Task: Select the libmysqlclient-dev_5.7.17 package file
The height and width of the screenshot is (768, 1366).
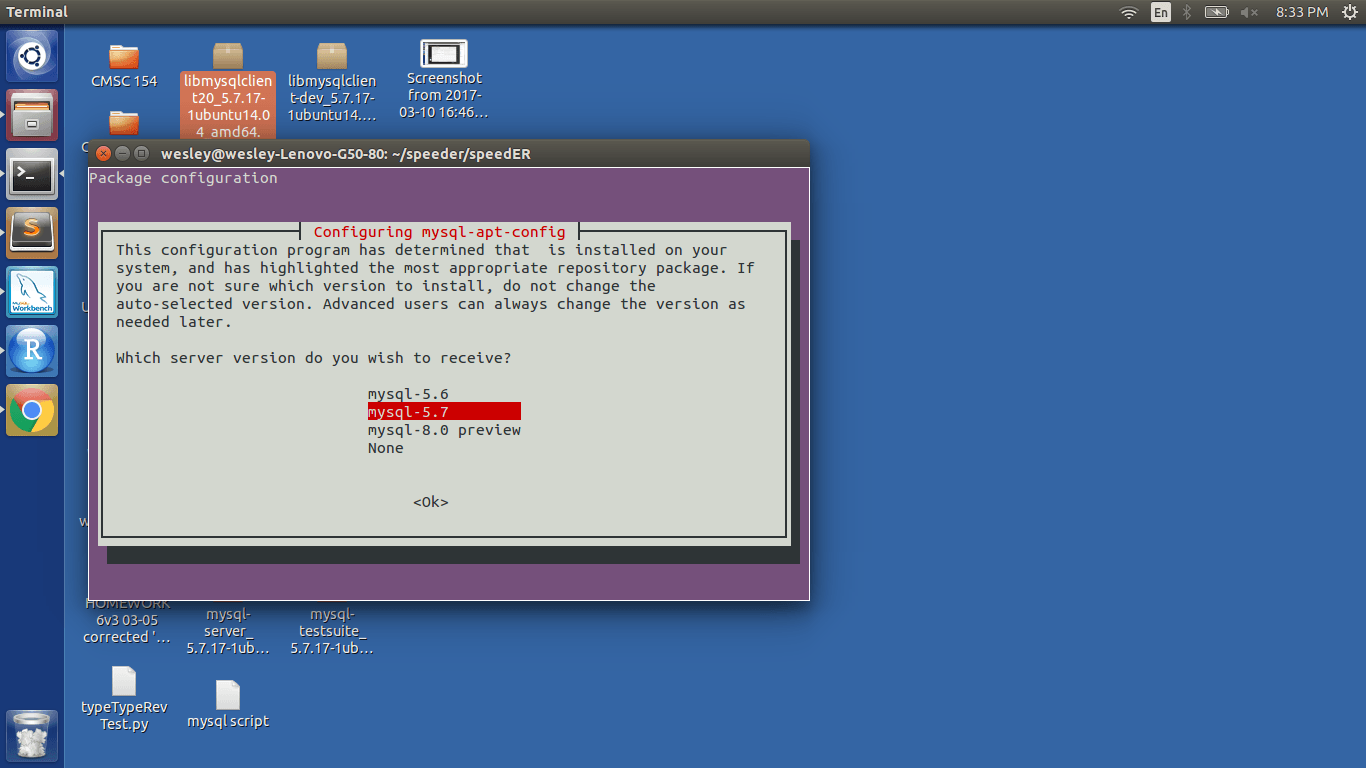Action: 332,83
